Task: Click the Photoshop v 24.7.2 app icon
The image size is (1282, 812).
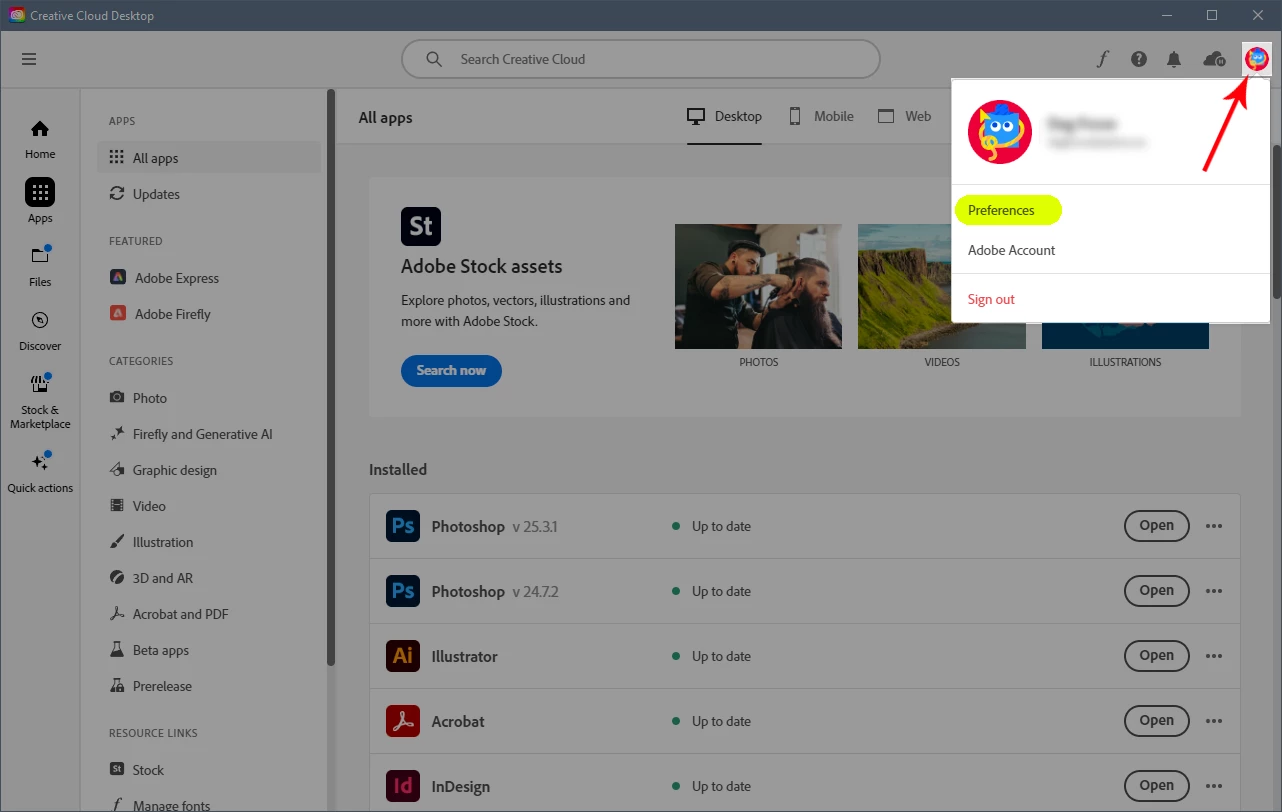Action: click(403, 591)
